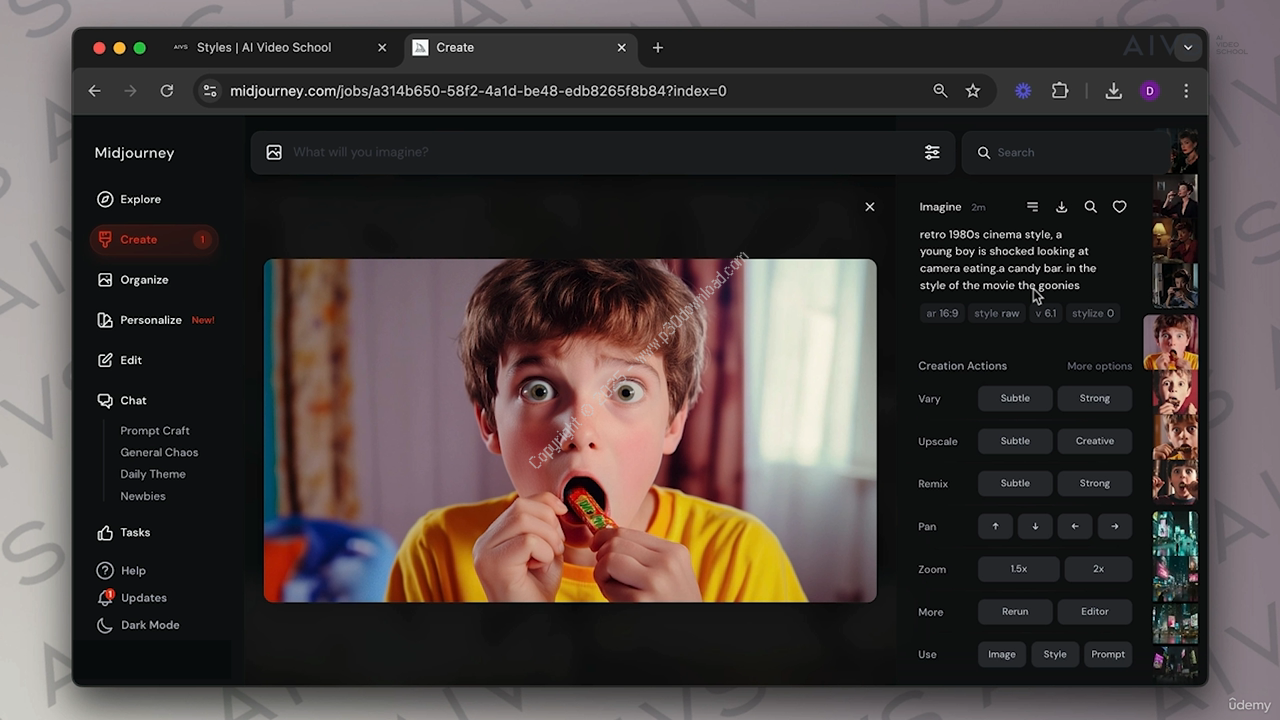Download the image
The height and width of the screenshot is (720, 1280).
click(x=1061, y=207)
